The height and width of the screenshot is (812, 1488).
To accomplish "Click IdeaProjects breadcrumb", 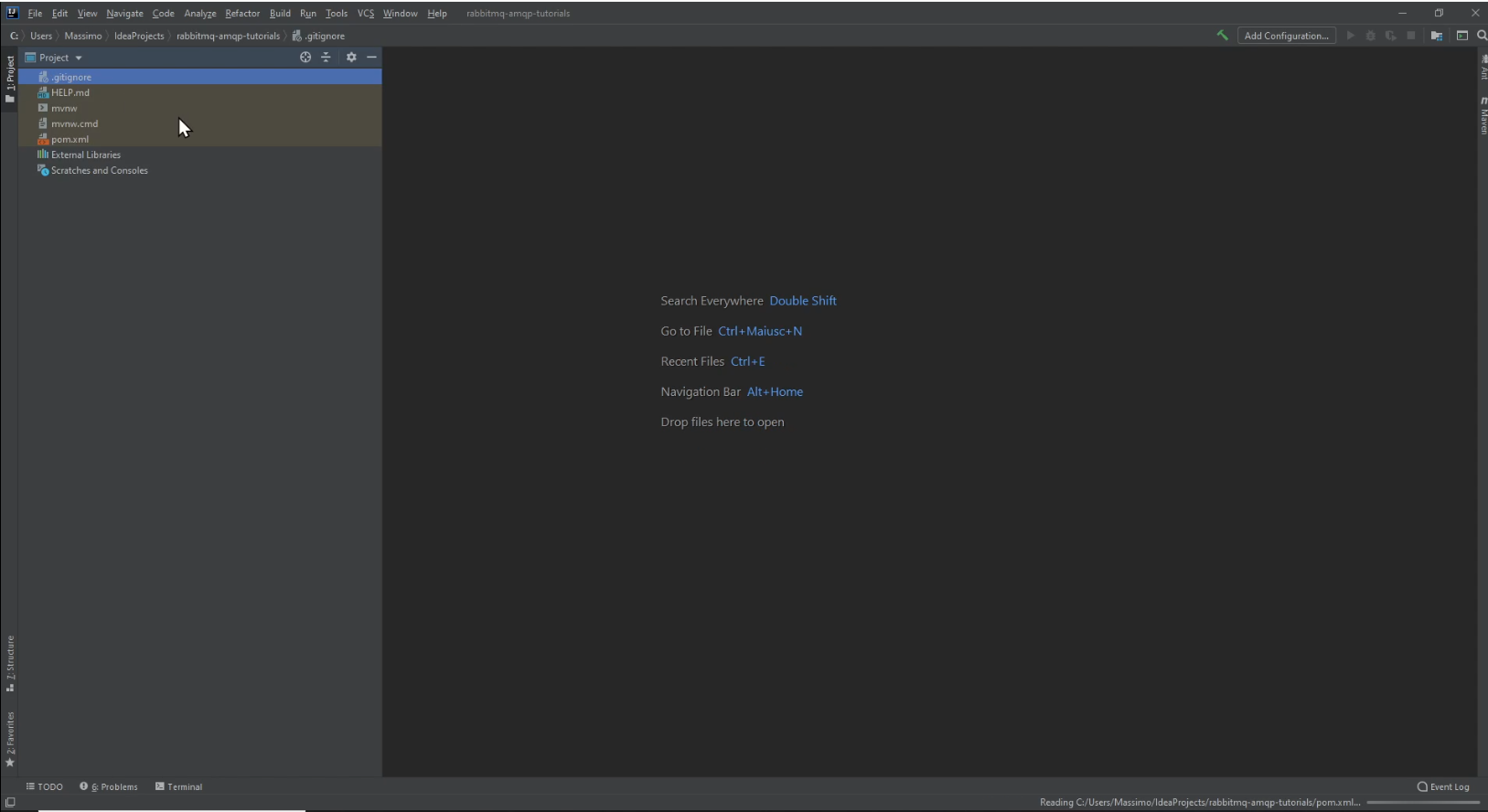I will [x=139, y=36].
